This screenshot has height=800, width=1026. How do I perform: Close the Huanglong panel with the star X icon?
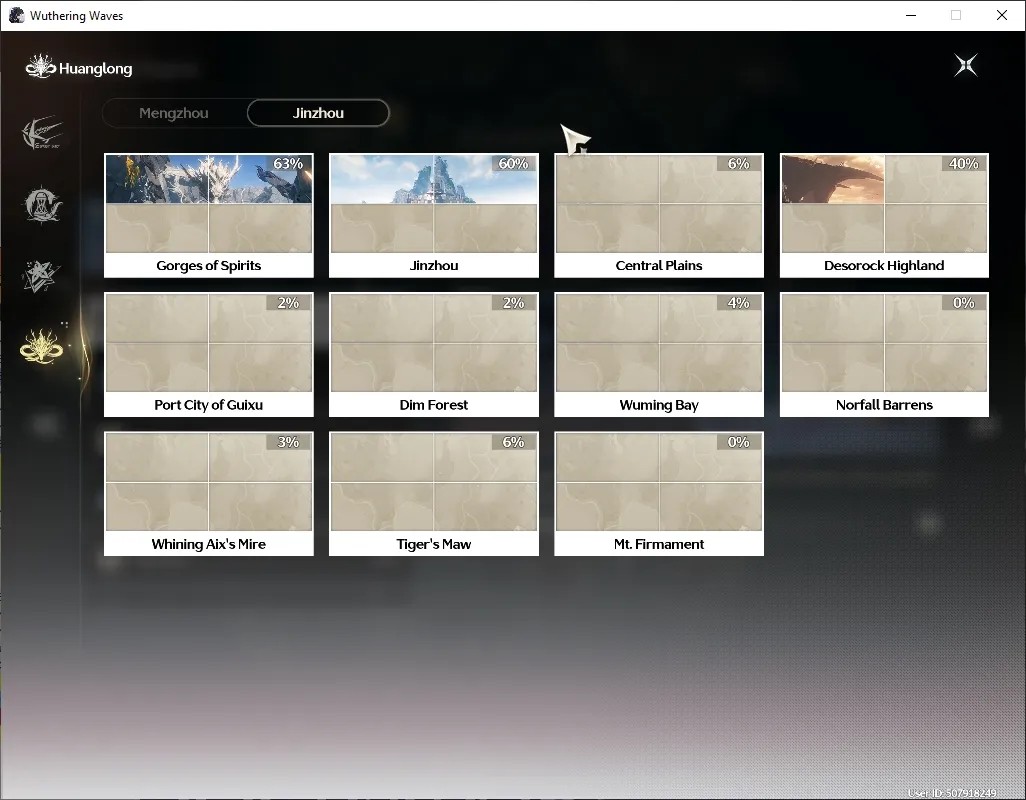966,65
